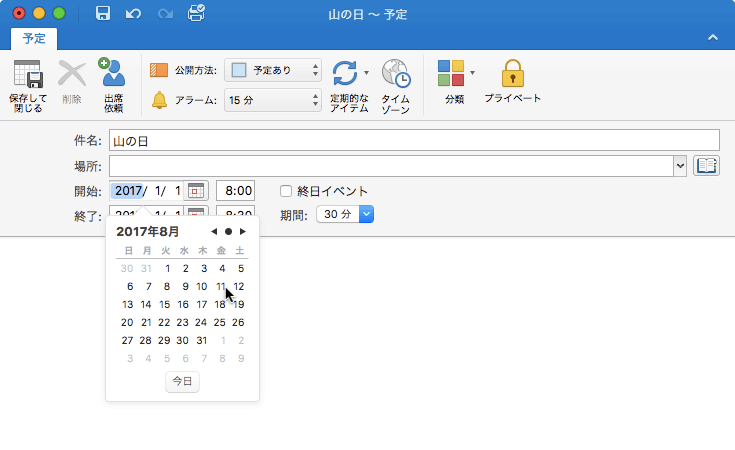The image size is (735, 450).
Task: Click the 件名 subject field
Action: coord(414,140)
